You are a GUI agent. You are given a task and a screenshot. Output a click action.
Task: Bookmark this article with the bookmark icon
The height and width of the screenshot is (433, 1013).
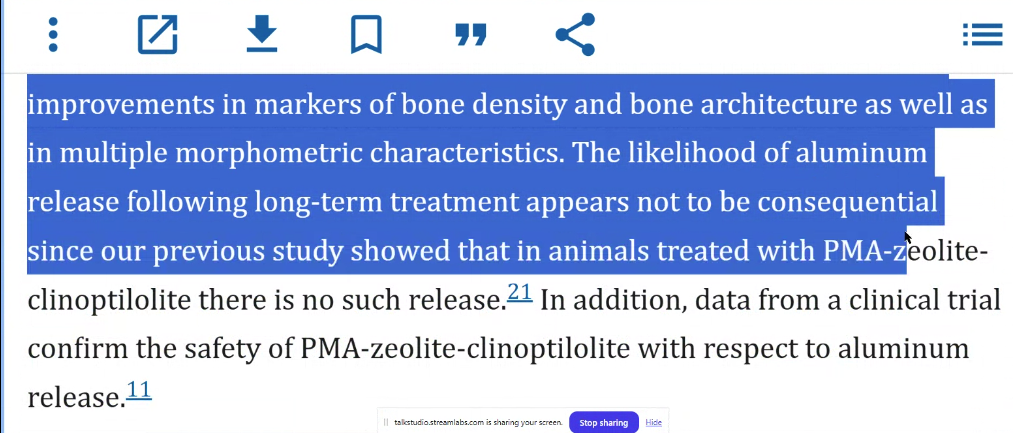[x=366, y=35]
